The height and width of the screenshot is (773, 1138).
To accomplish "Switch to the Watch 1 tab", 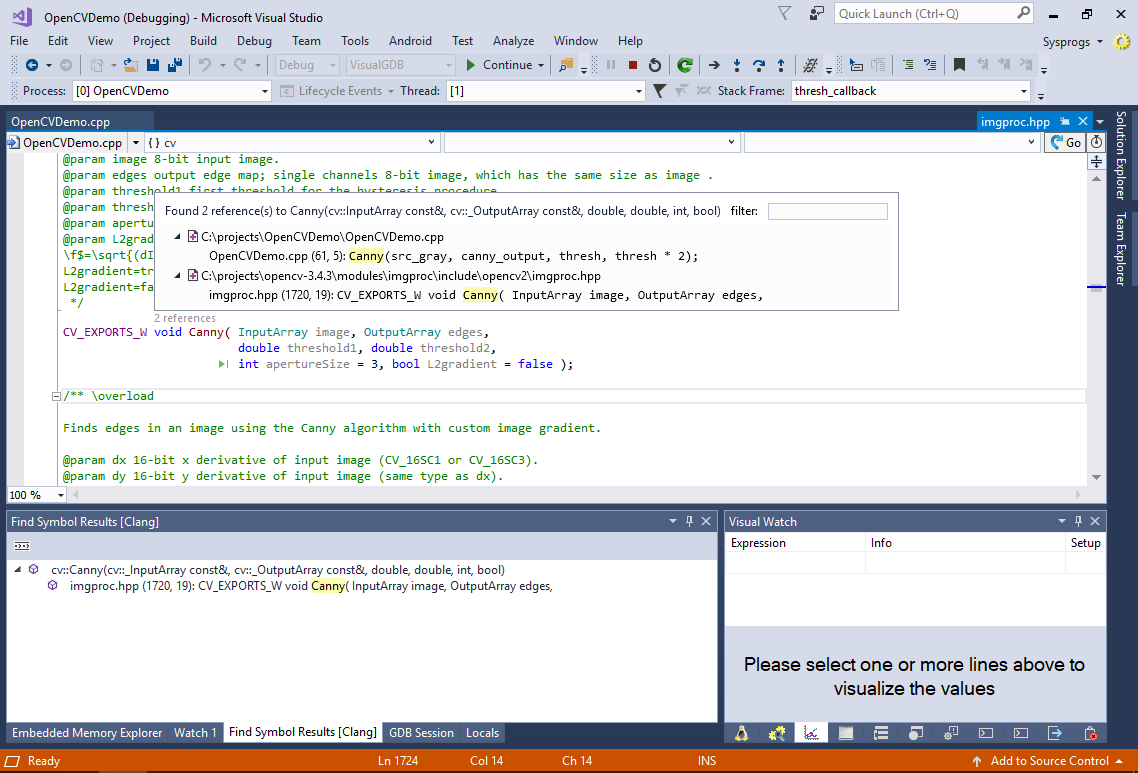I will tap(195, 732).
